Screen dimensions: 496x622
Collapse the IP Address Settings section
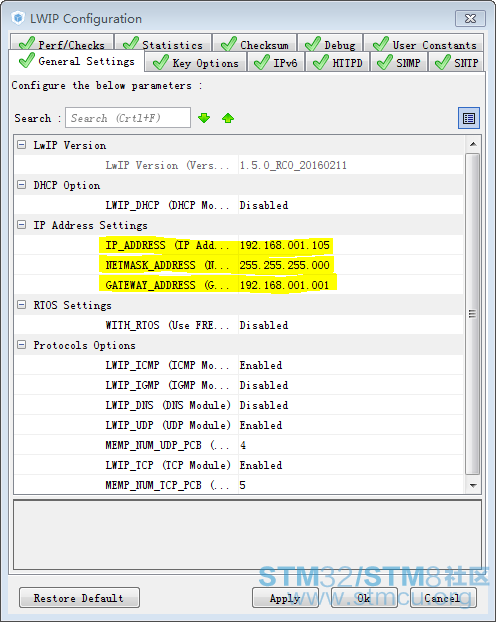coord(22,225)
